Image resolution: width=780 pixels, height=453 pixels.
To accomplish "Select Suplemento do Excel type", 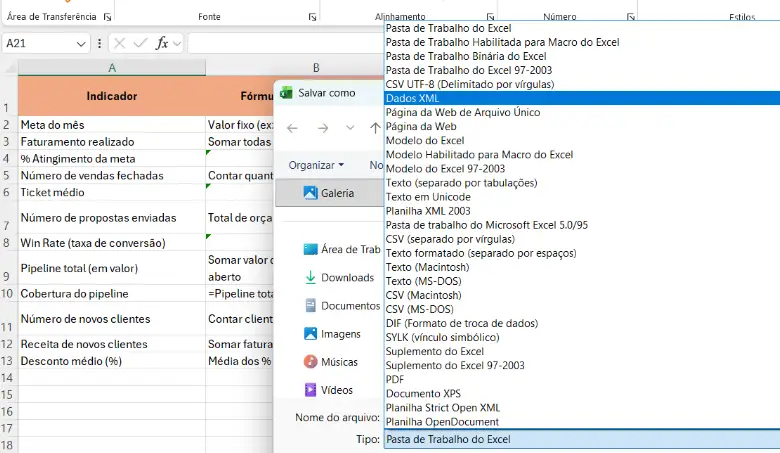I will [x=583, y=351].
